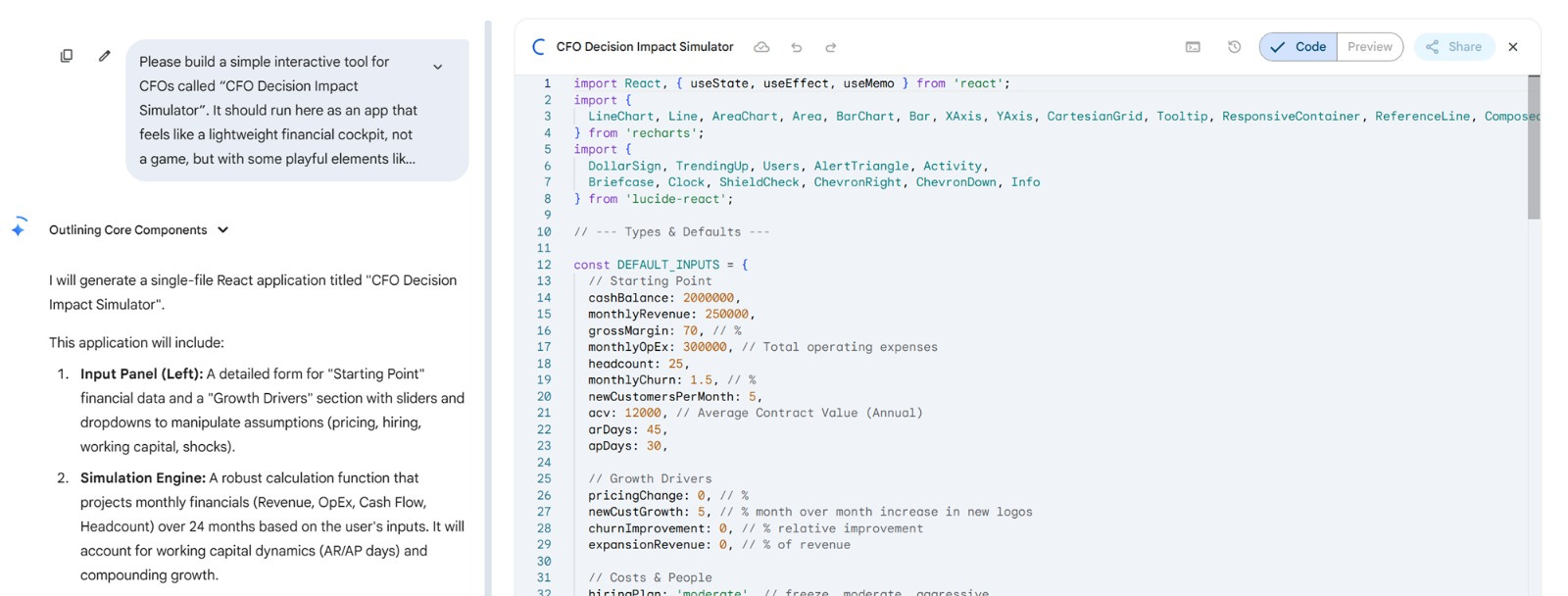Click the 'churnImprovement: 0' code line
The height and width of the screenshot is (596, 1568).
click(756, 528)
